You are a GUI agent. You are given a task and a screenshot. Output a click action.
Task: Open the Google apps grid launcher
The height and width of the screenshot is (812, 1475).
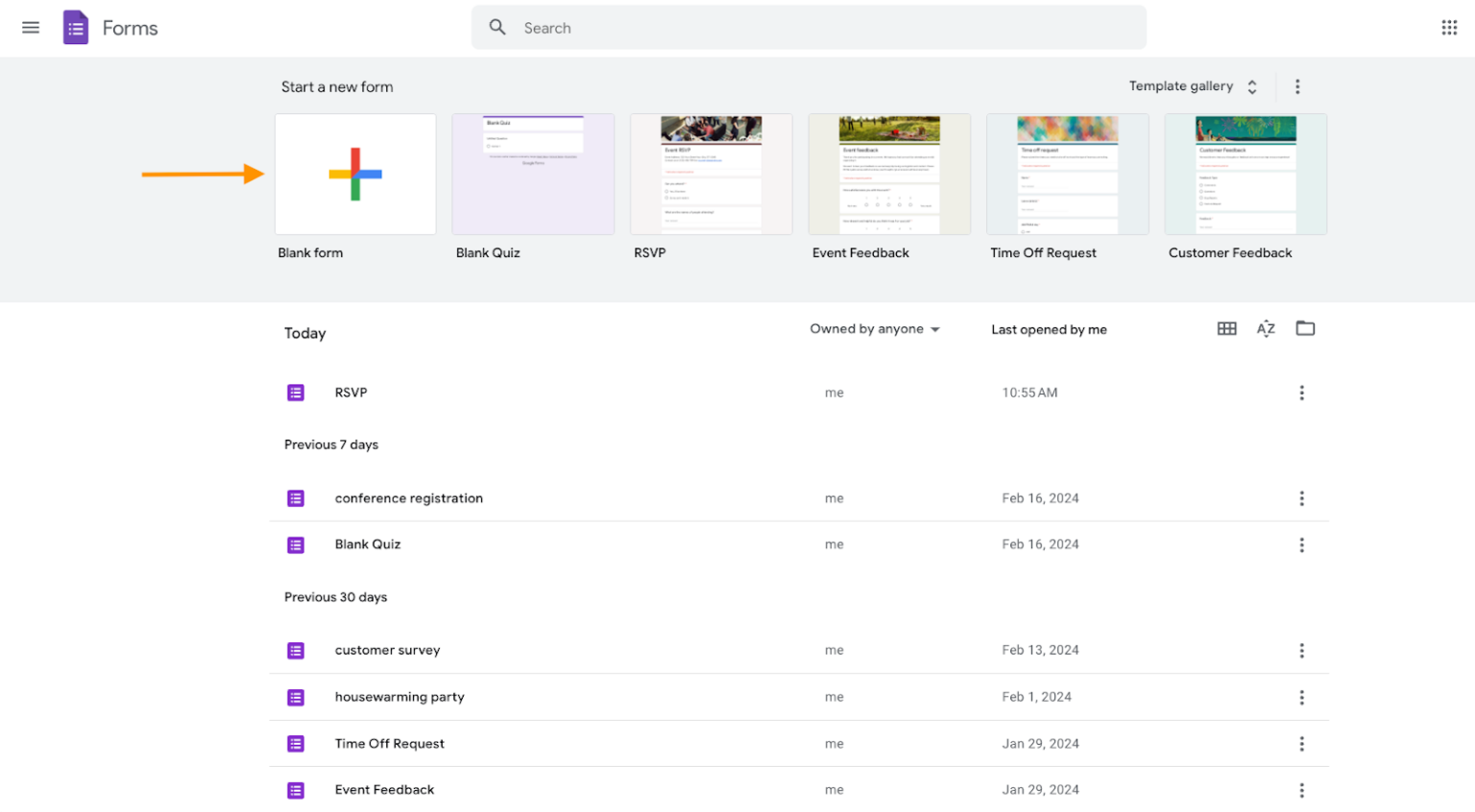[x=1449, y=27]
